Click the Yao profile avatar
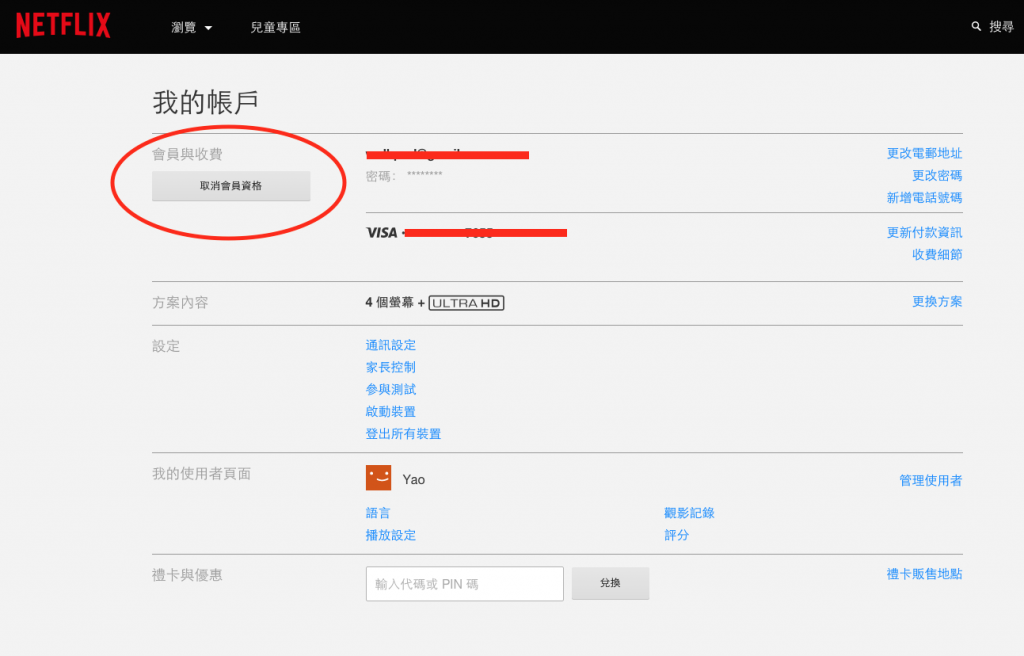The width and height of the screenshot is (1024, 656). coord(379,478)
